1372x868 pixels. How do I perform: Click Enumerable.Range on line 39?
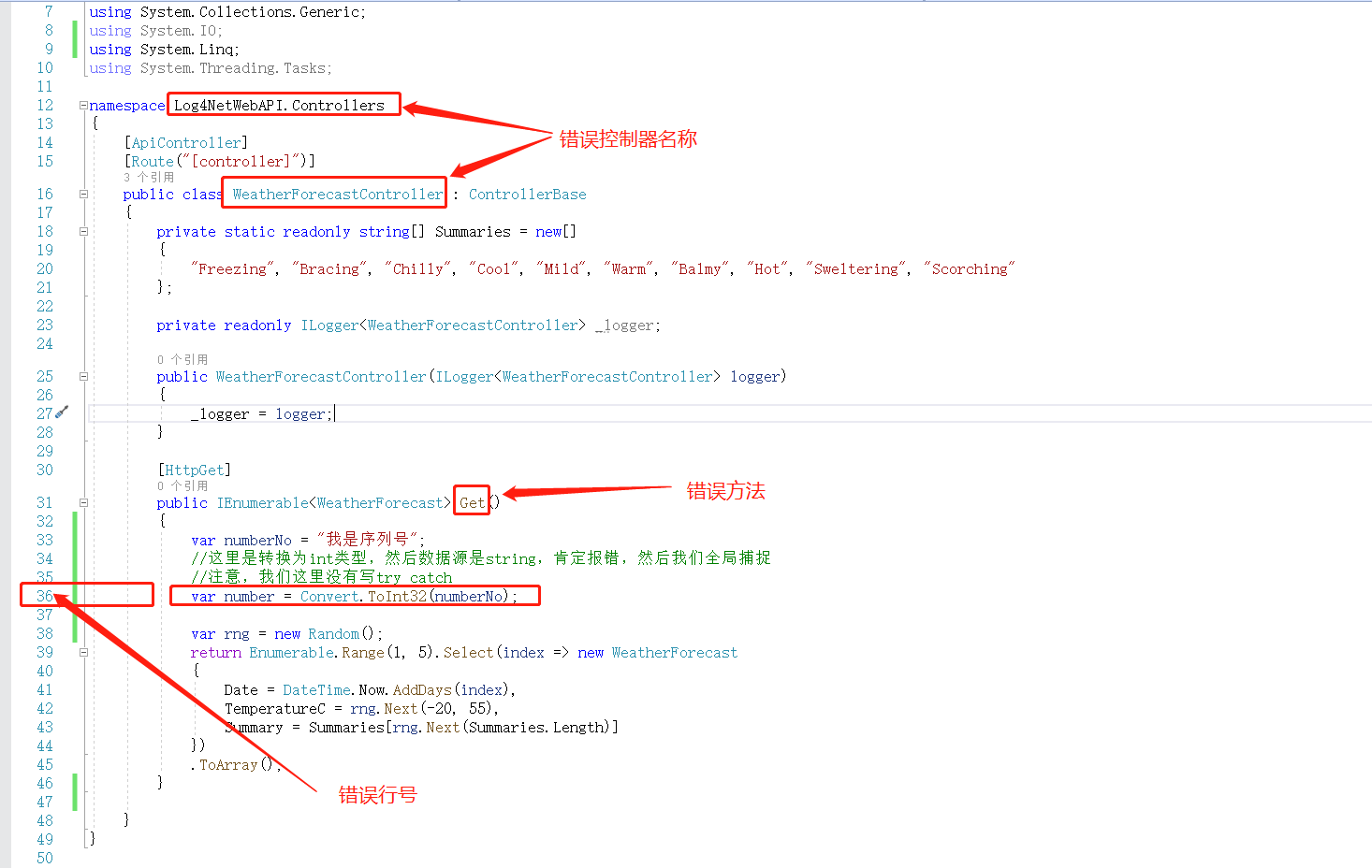(316, 653)
